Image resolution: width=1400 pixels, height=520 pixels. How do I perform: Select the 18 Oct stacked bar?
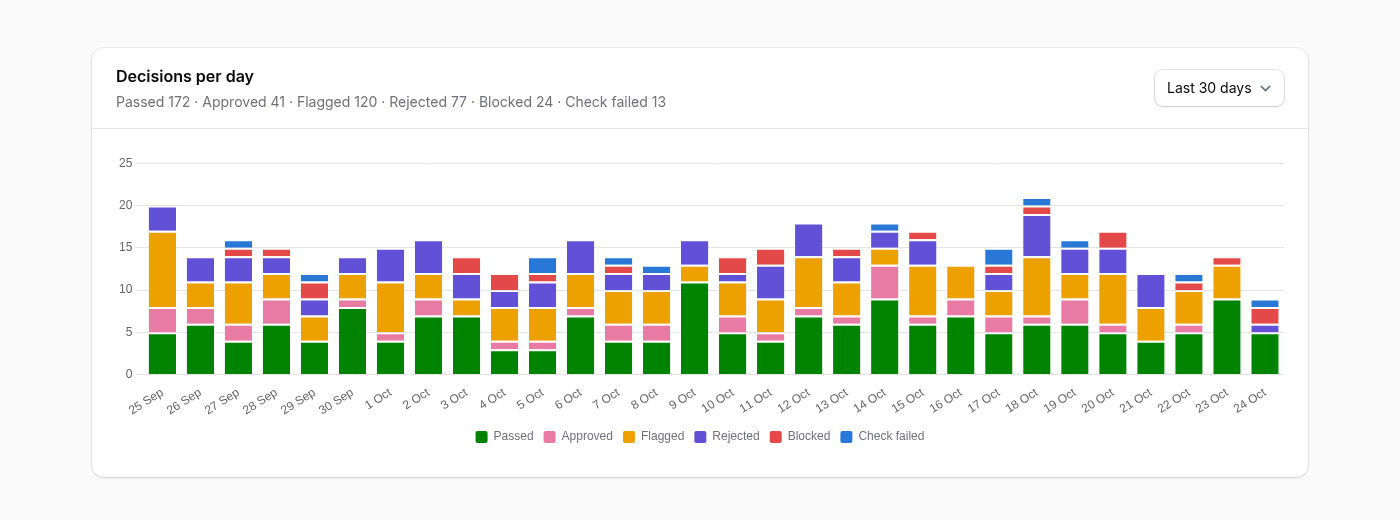(1037, 287)
